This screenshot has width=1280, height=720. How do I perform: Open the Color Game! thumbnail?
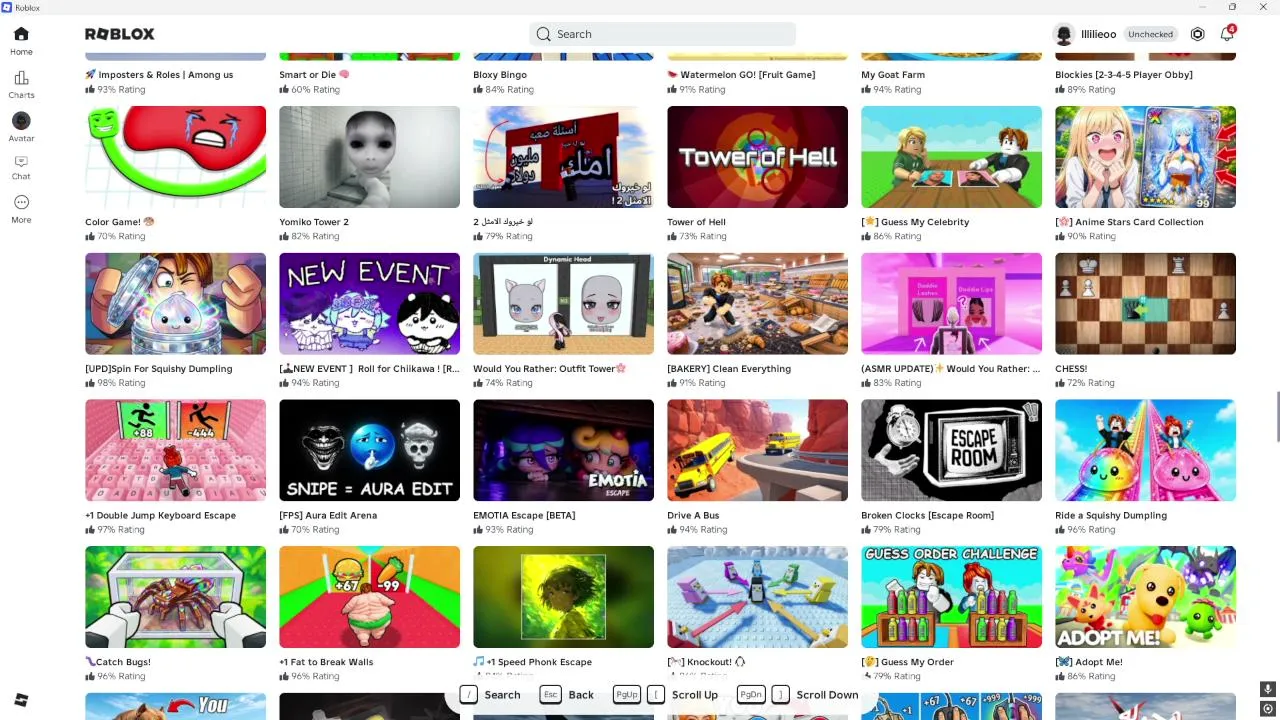pos(175,157)
